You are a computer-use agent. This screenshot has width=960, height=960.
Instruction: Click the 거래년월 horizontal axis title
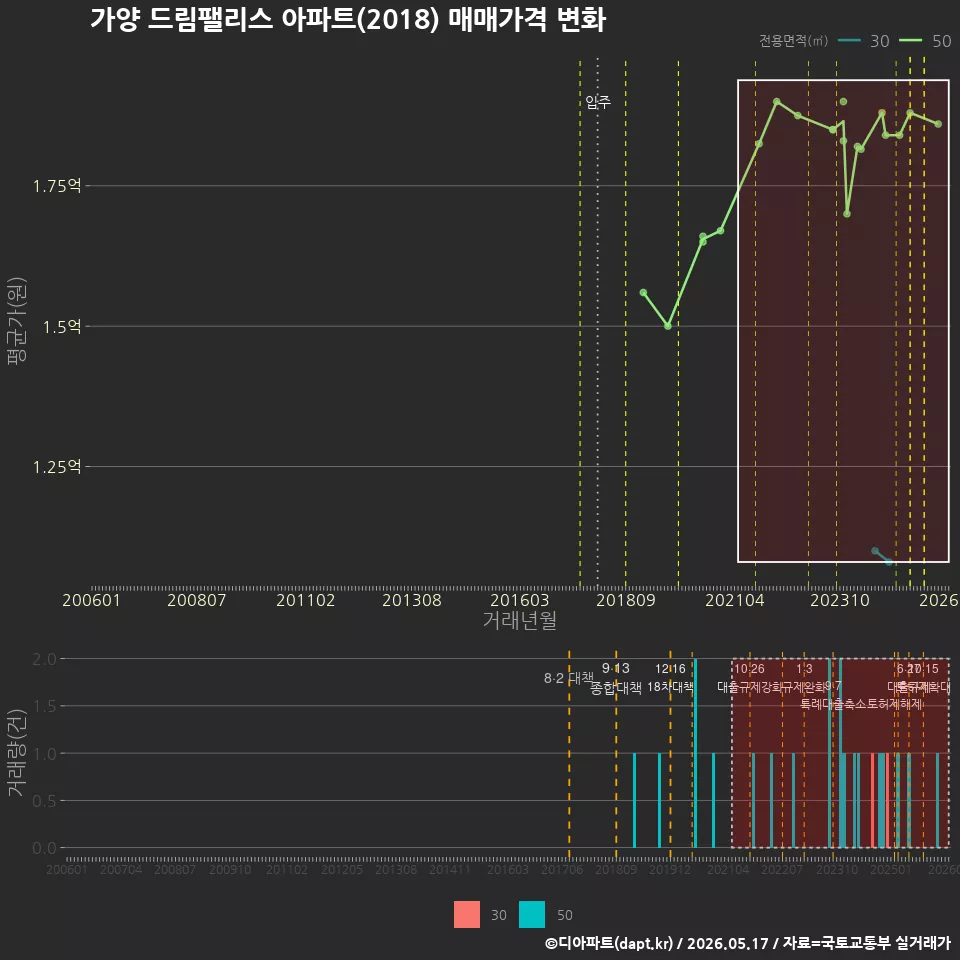click(x=520, y=620)
